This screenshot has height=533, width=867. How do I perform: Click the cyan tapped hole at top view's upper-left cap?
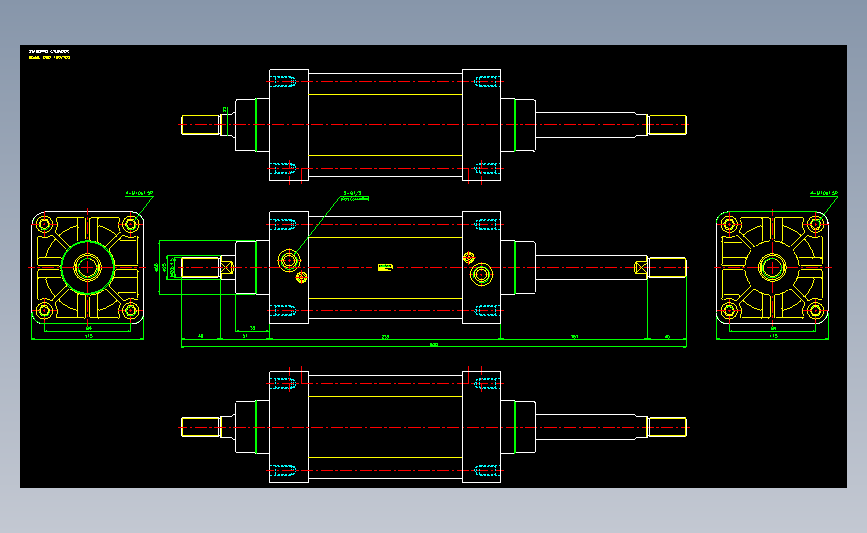[x=285, y=82]
